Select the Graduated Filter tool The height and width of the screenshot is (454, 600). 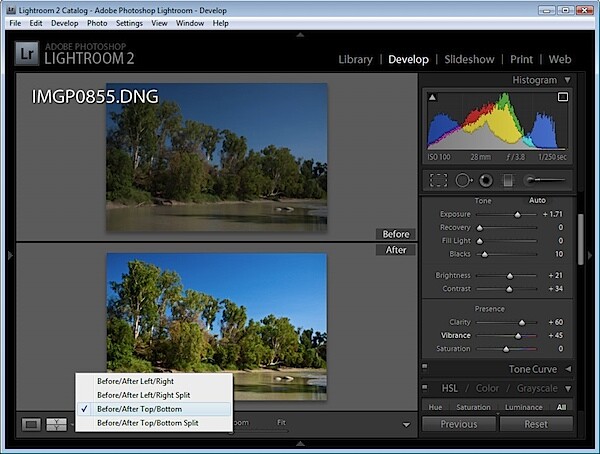click(x=508, y=180)
